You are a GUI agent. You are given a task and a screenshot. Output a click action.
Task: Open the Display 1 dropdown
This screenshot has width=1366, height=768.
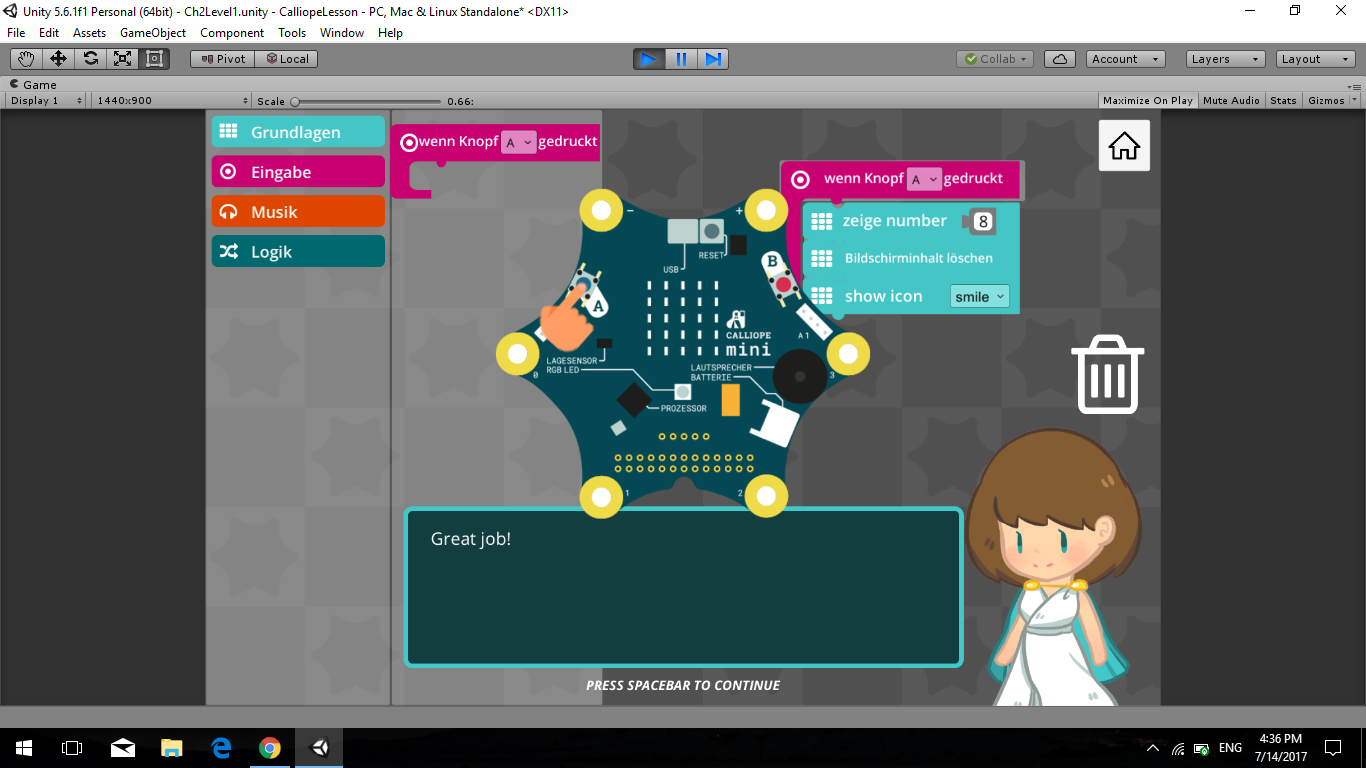point(47,101)
